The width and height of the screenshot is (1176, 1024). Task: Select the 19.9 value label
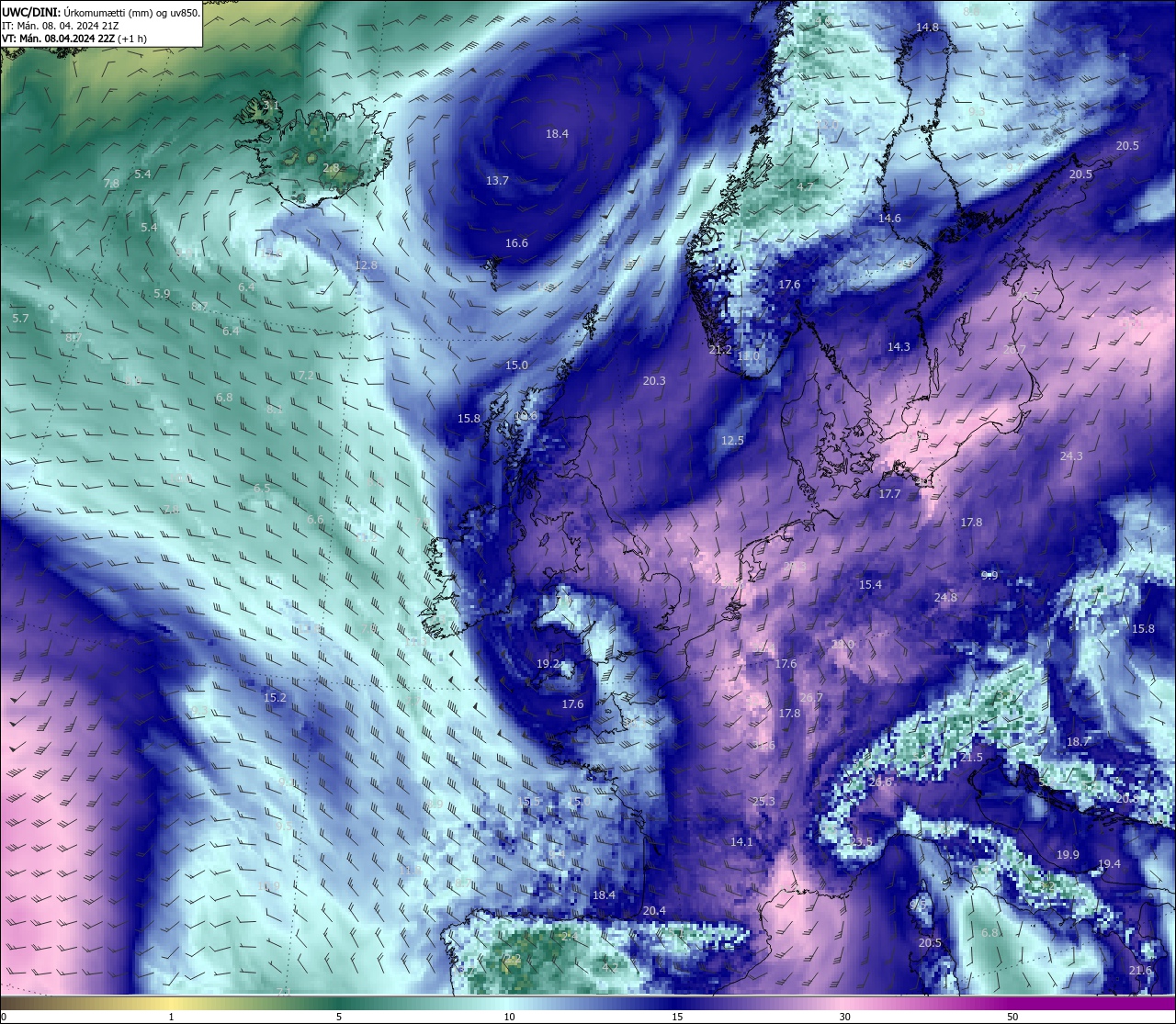tap(1068, 855)
